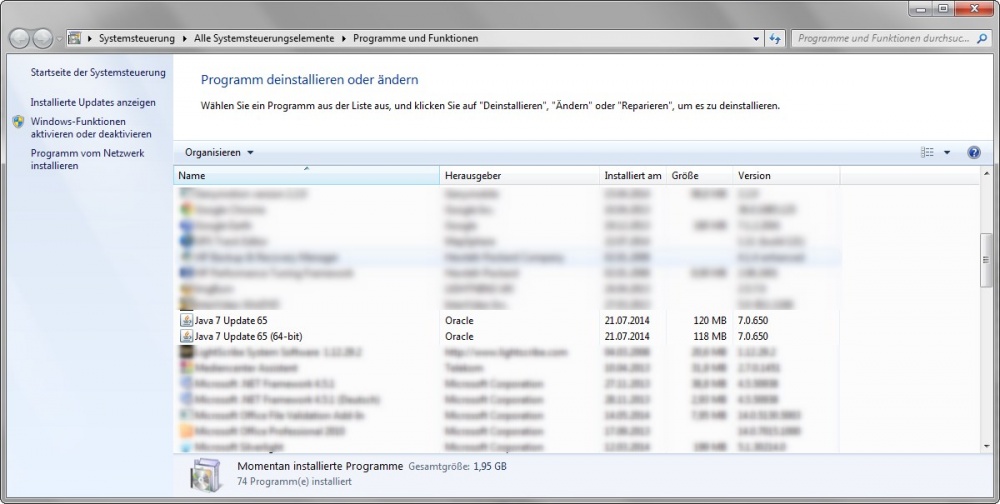Click the Programme und Funktionen search field

(880, 38)
